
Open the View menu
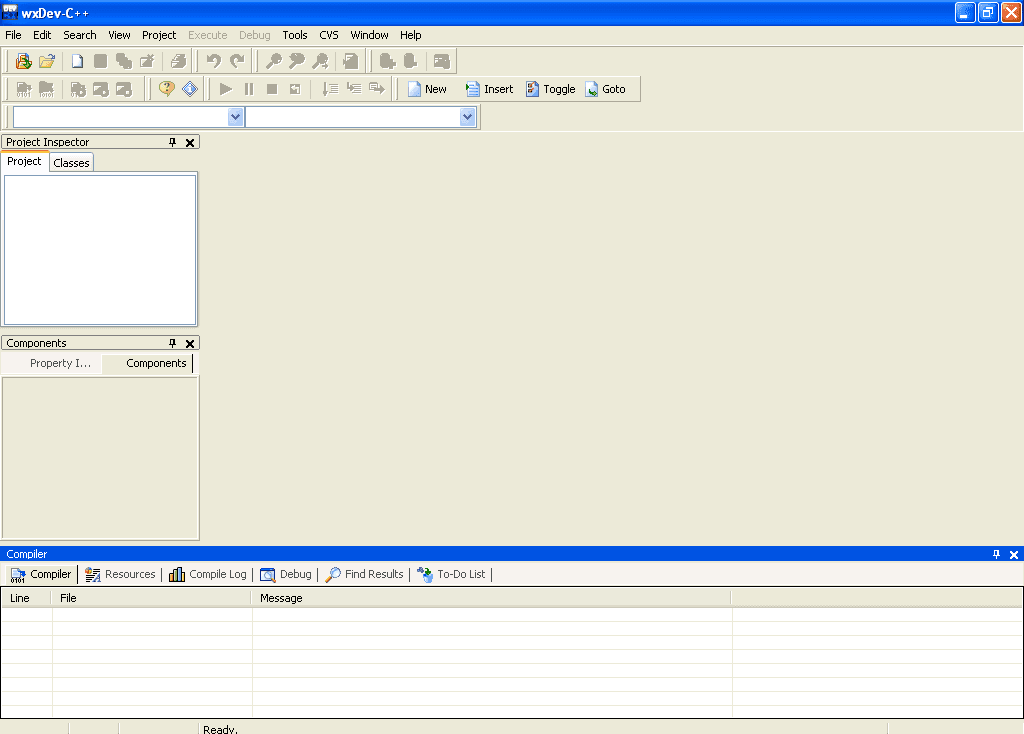point(119,35)
